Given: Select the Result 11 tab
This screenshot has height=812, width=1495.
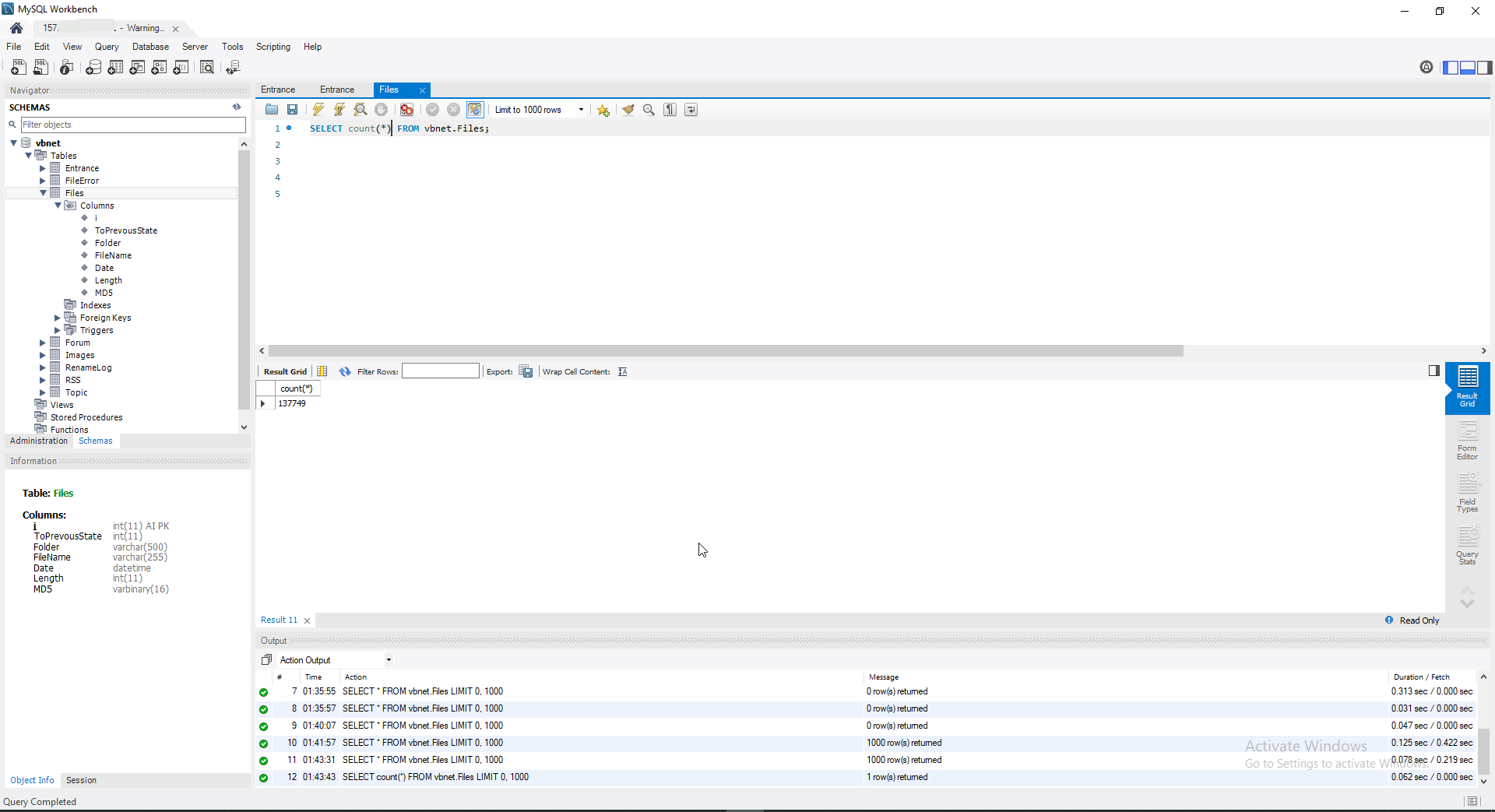Looking at the screenshot, I should point(279,620).
